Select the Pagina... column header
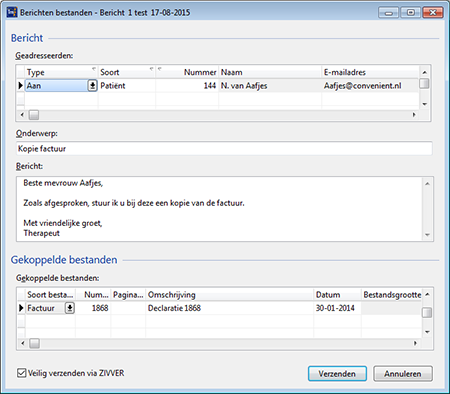 [x=128, y=295]
